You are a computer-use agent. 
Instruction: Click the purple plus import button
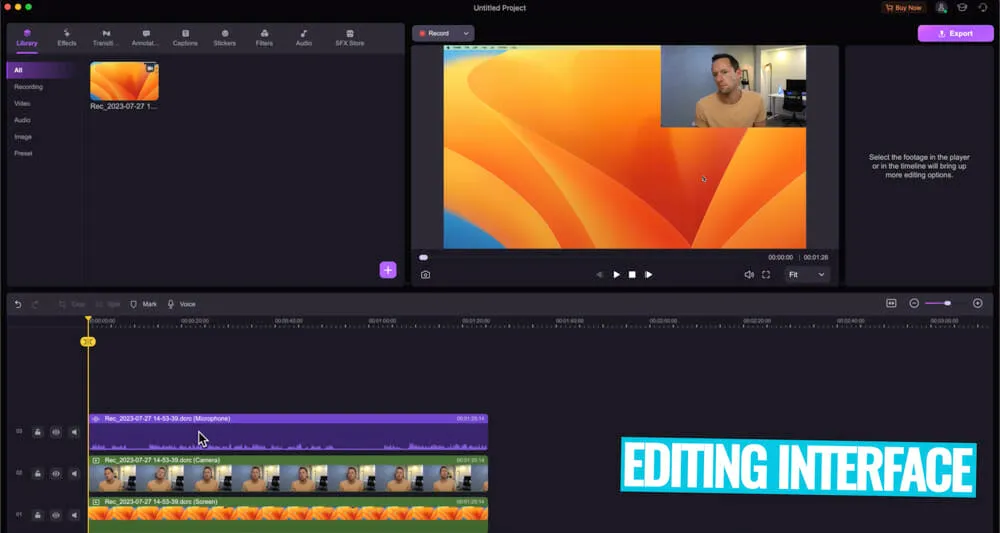pyautogui.click(x=388, y=270)
